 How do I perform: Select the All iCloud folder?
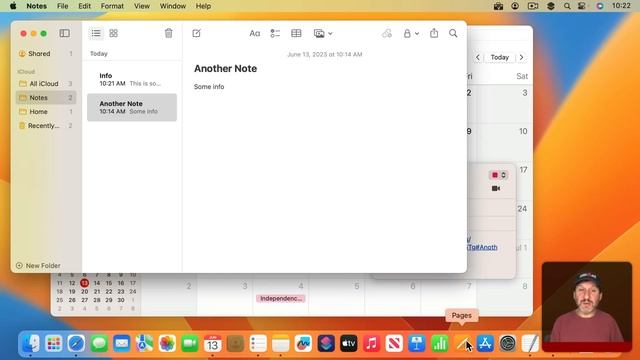46,84
